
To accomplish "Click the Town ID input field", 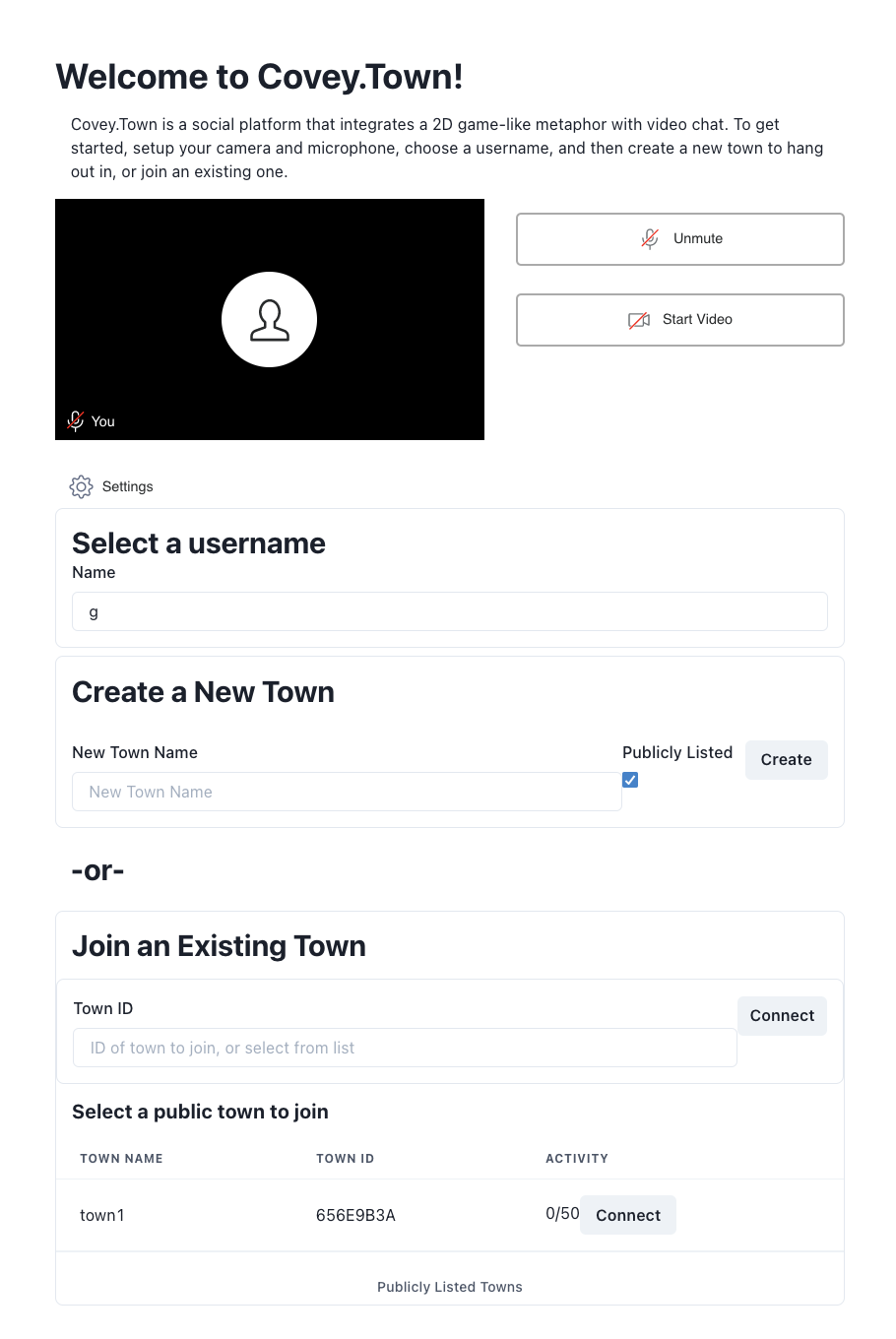I will 405,1048.
